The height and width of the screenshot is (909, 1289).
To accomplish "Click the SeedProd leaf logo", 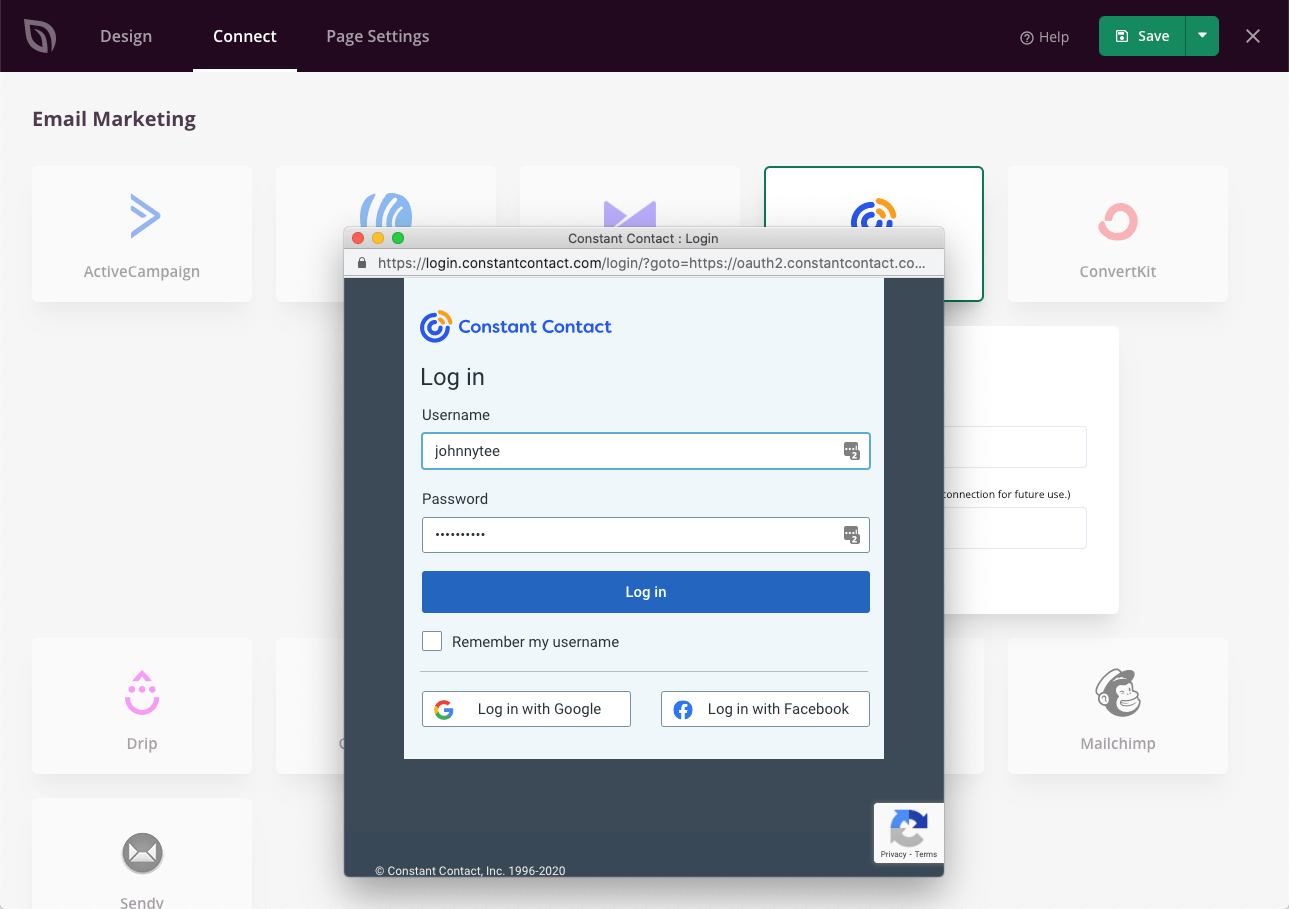I will 40,36.
